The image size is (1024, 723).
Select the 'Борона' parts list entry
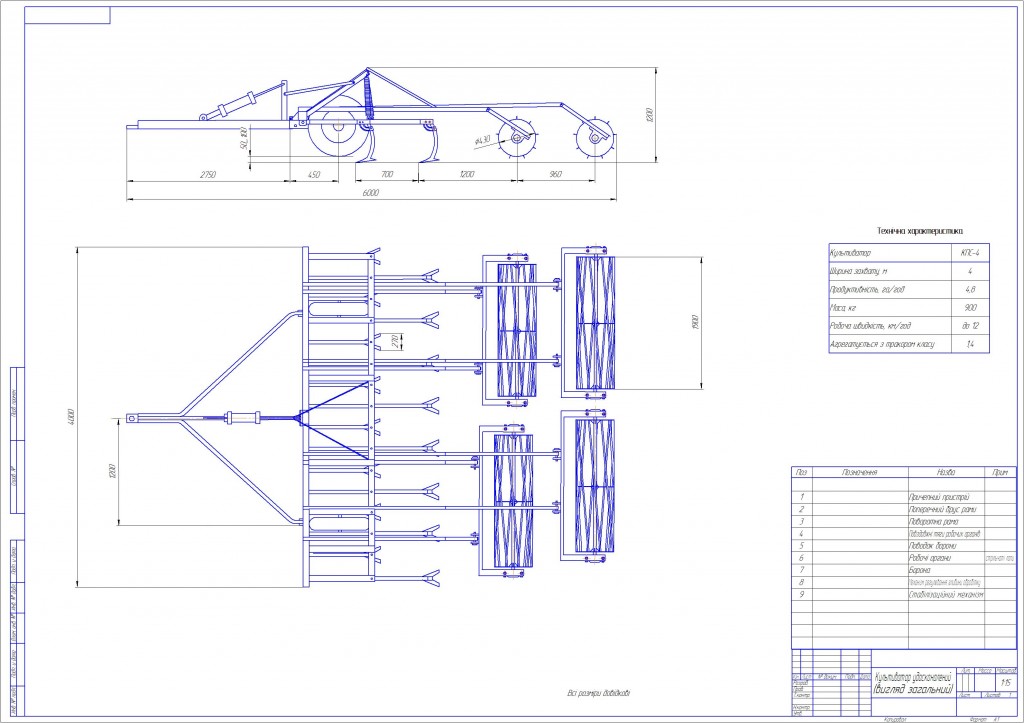tap(920, 570)
